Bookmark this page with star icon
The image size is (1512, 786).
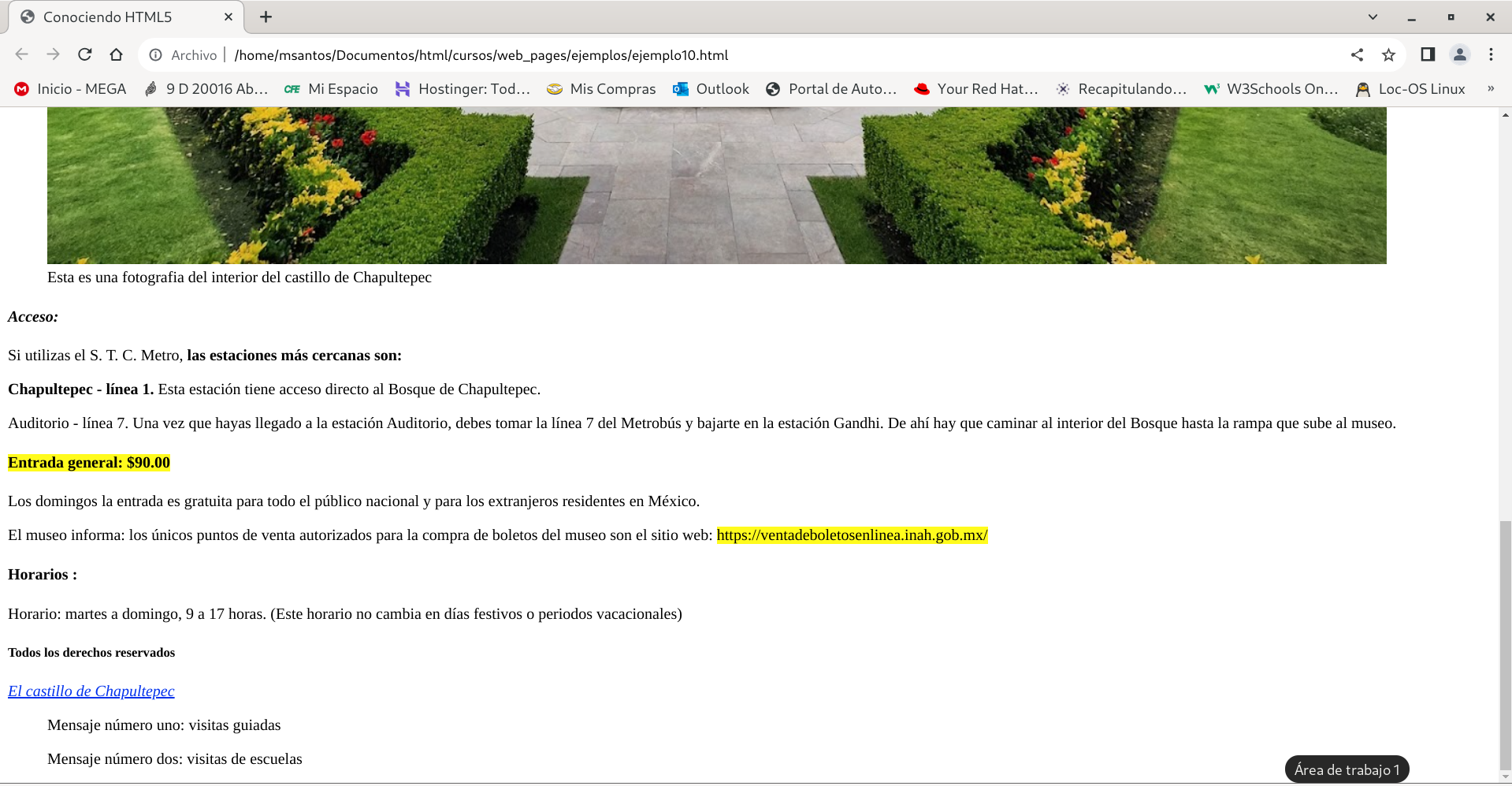pos(1388,54)
